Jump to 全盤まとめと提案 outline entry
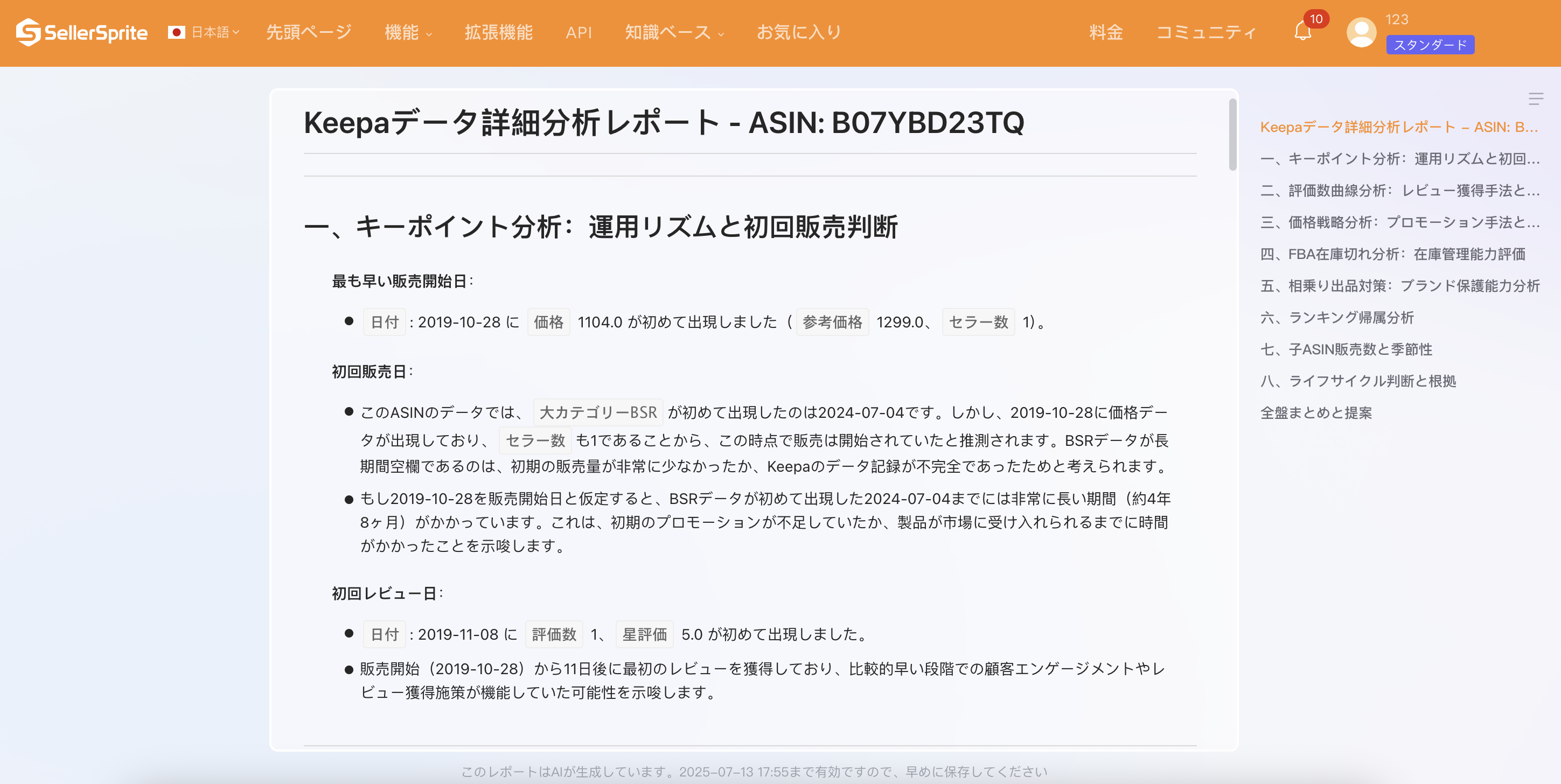This screenshot has height=784, width=1561. [x=1316, y=412]
